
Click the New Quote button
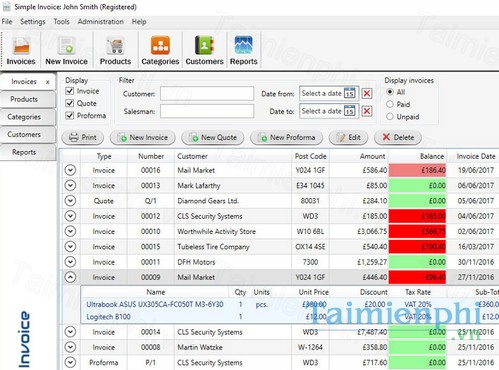(x=213, y=137)
